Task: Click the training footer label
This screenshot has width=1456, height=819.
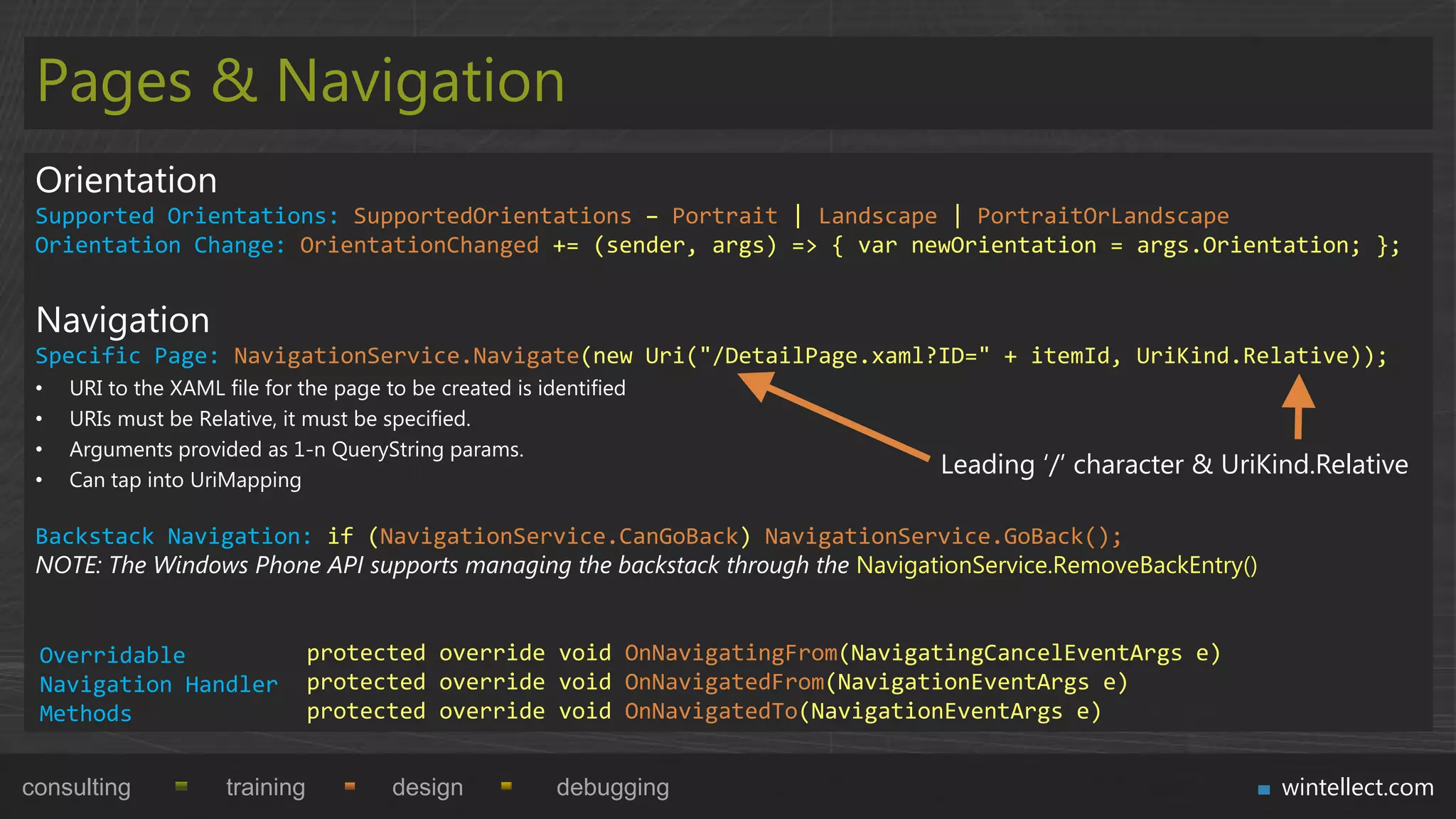Action: [265, 787]
